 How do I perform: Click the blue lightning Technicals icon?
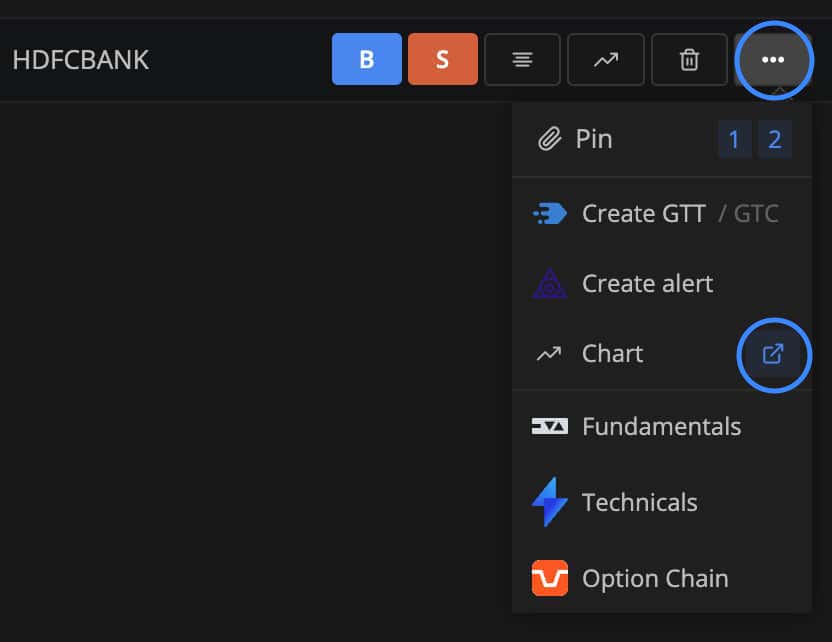[550, 502]
